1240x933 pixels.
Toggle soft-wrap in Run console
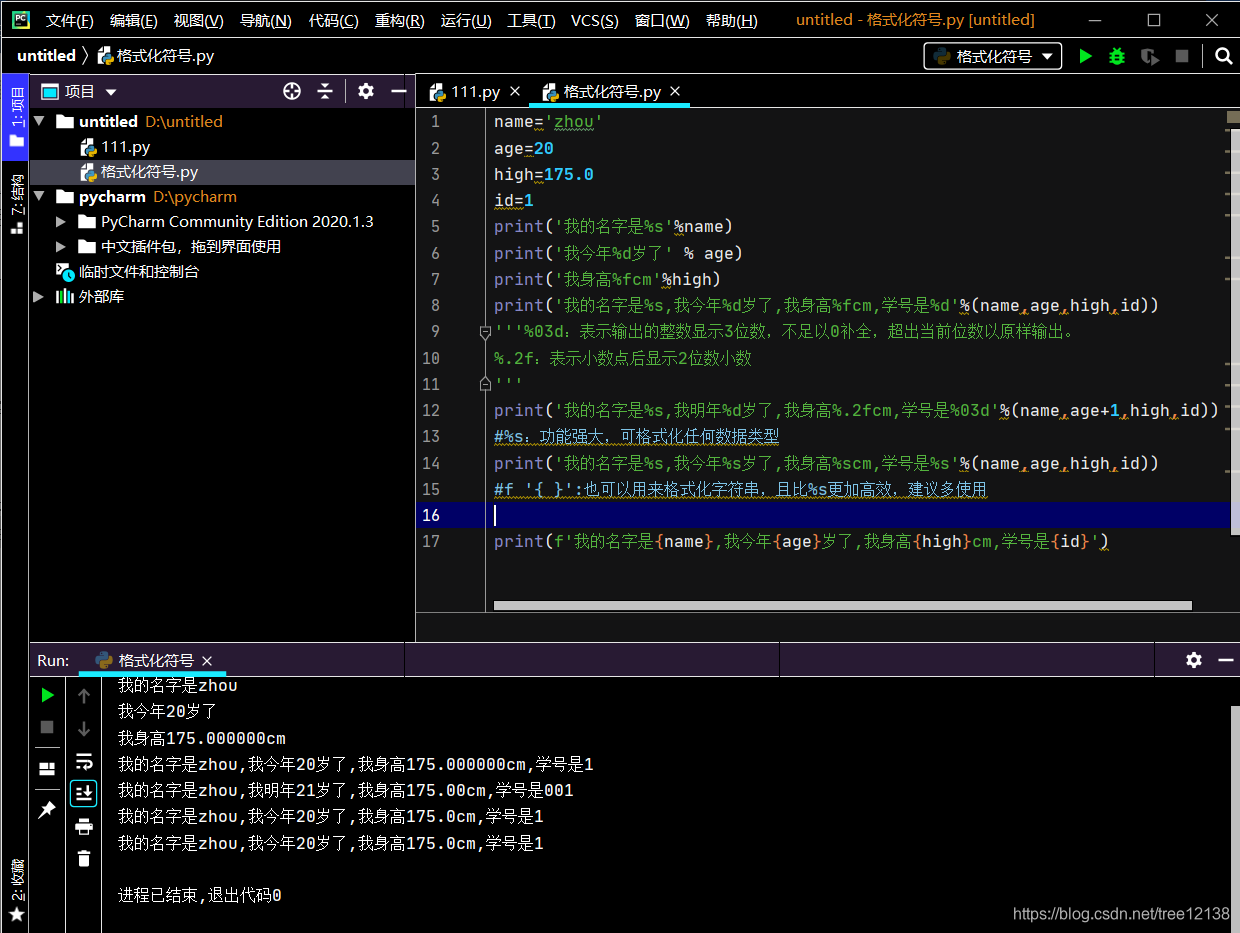point(84,761)
